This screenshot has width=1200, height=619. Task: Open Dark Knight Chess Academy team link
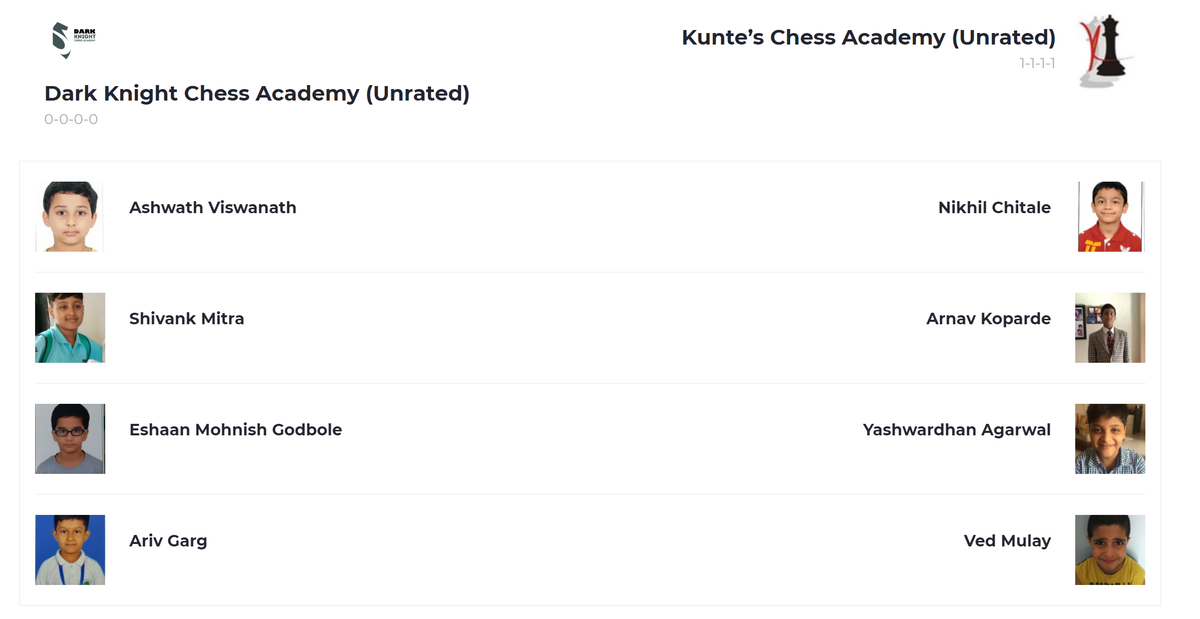[x=257, y=94]
